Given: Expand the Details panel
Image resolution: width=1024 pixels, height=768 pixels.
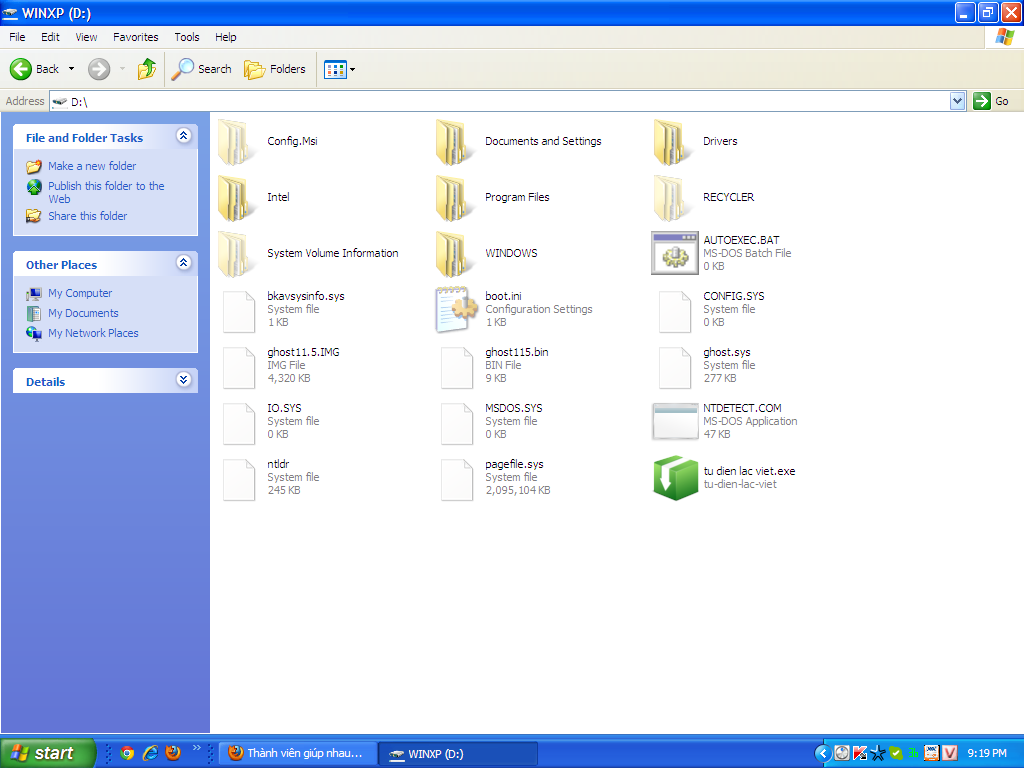Looking at the screenshot, I should (x=184, y=379).
